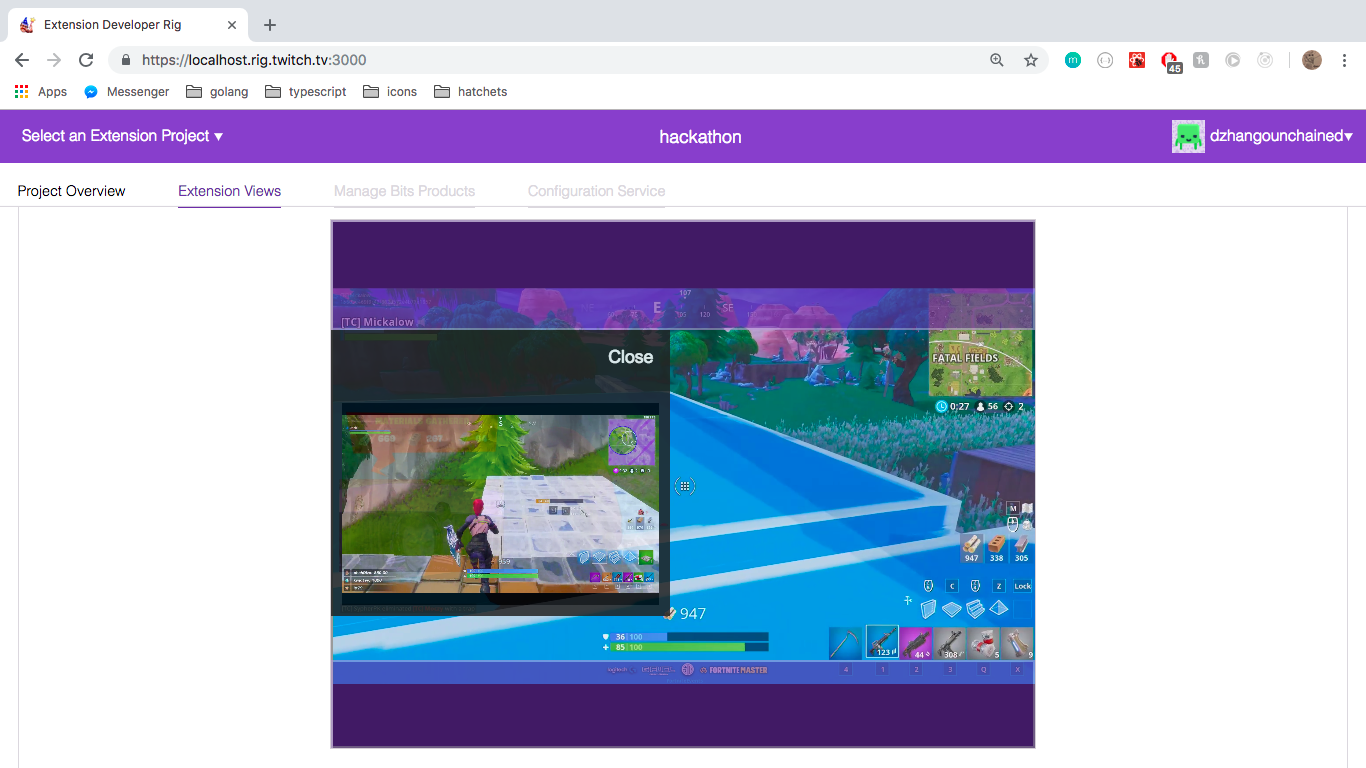Image resolution: width=1366 pixels, height=768 pixels.
Task: Click the browser forward arrow
Action: point(54,60)
